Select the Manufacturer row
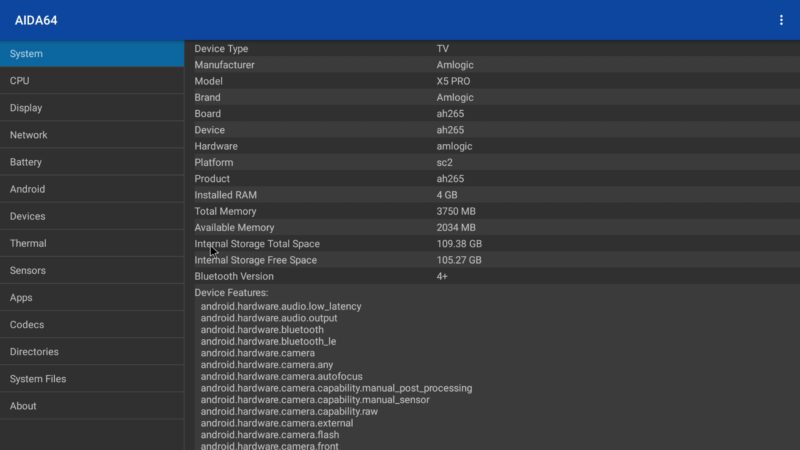800x450 pixels. [x=492, y=65]
